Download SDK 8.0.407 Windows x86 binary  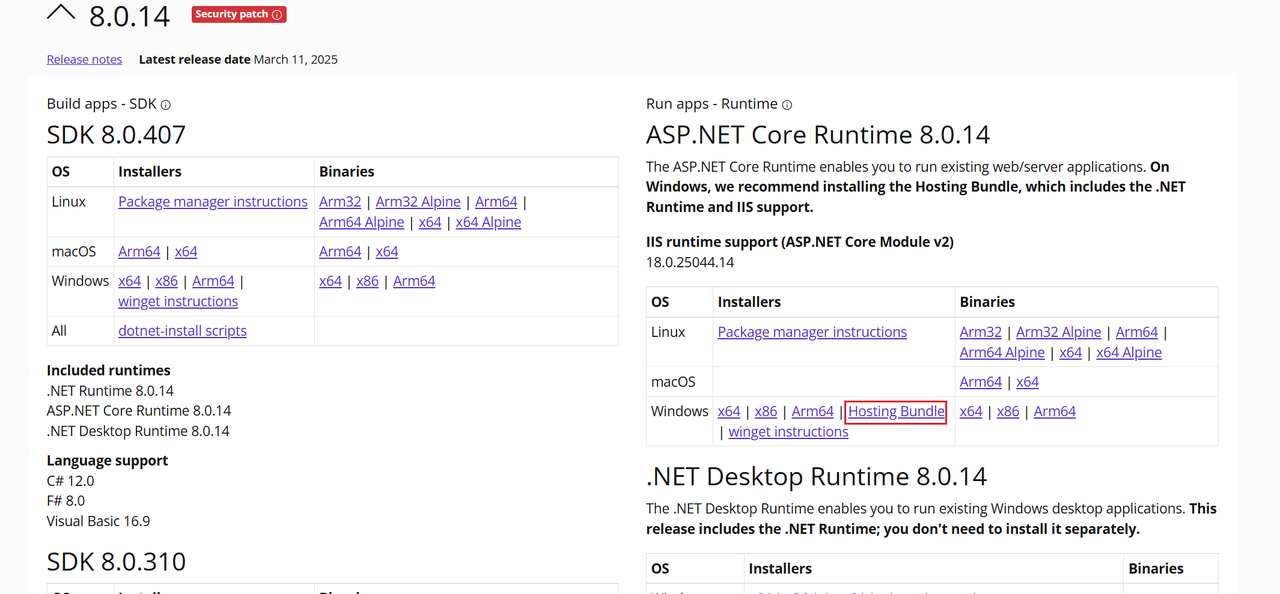point(368,281)
